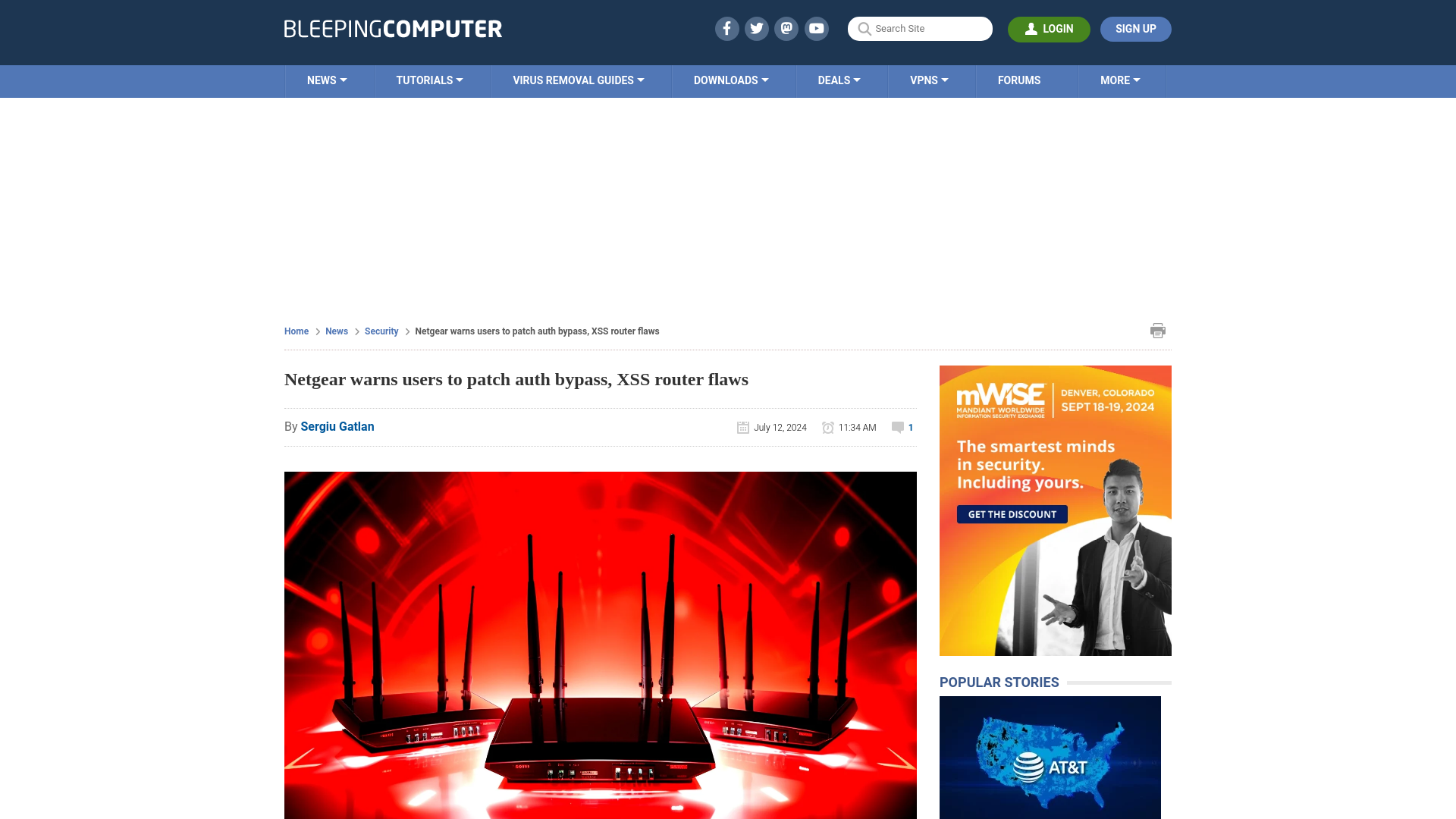Open the MORE menu item

(1120, 80)
